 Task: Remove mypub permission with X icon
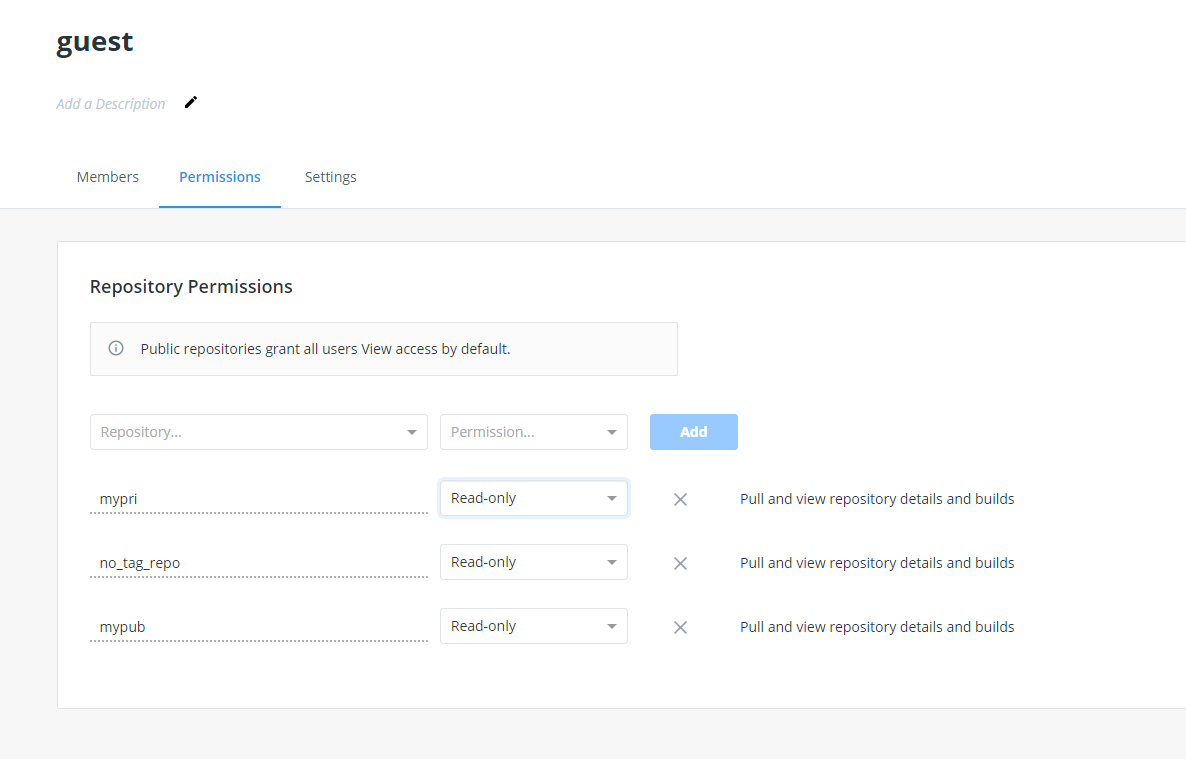point(680,627)
